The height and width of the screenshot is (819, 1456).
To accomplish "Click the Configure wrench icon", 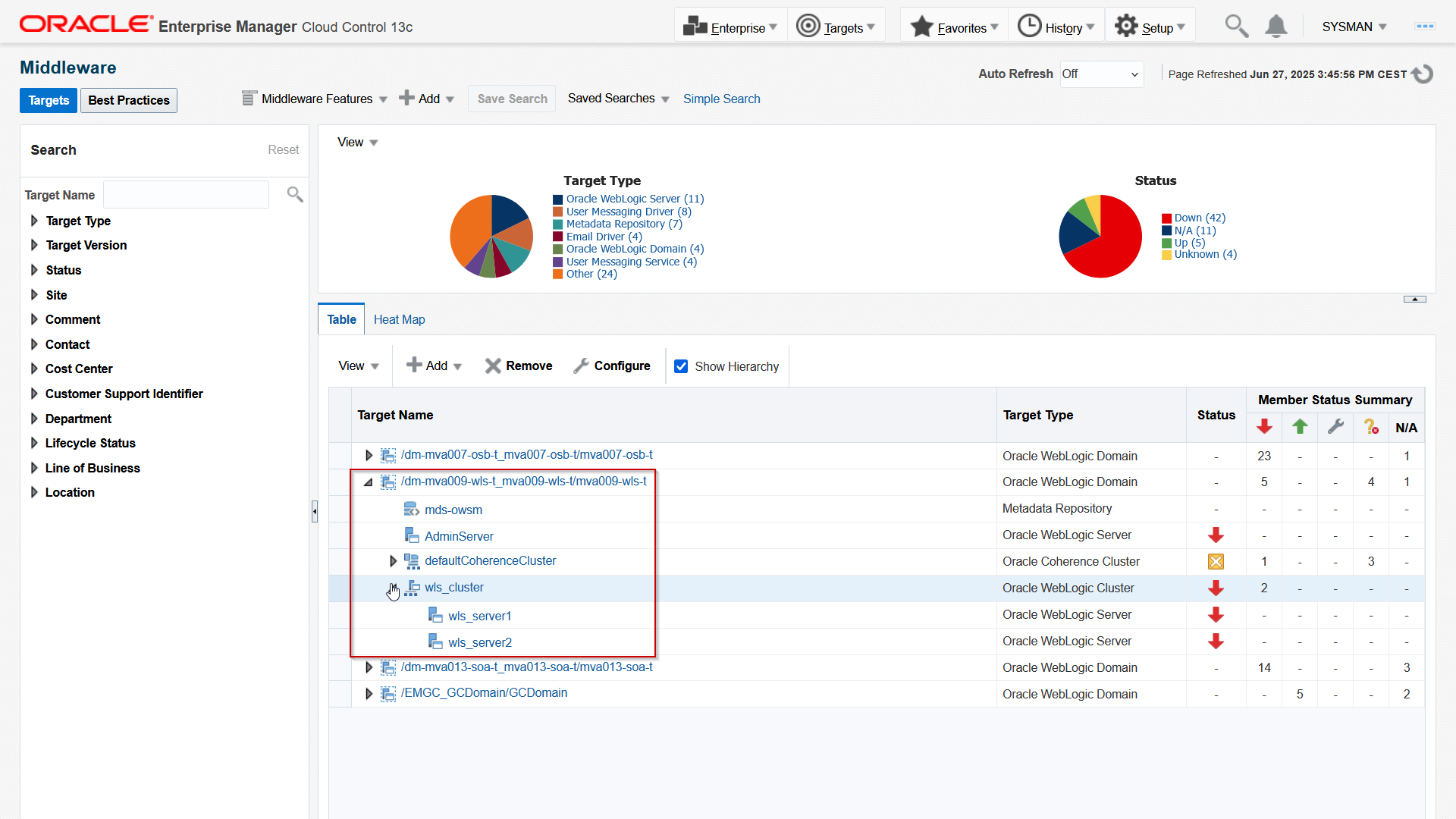I will click(x=581, y=366).
